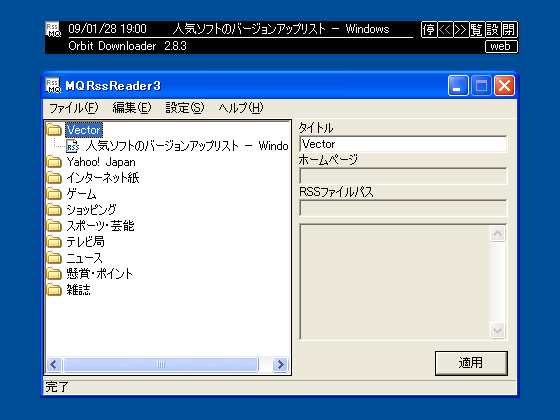Screen dimensions: 560x420
Task: Advance to next headline with >> button
Action: click(461, 29)
